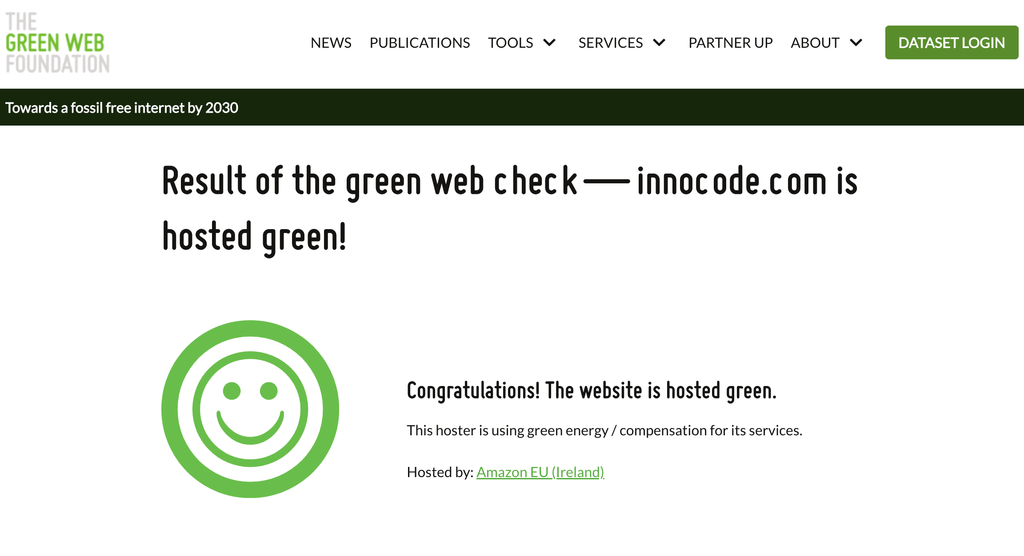Open the About menu item

[814, 42]
